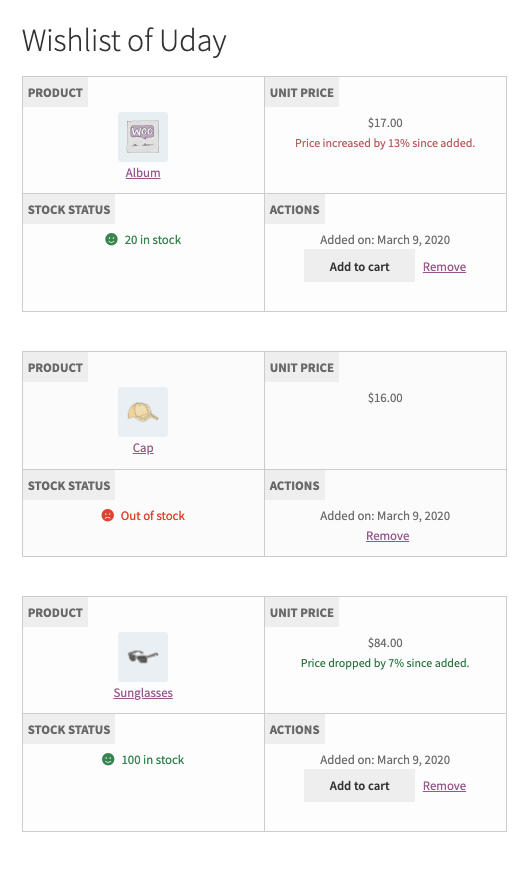The width and height of the screenshot is (531, 869).
Task: Click the Wishlist of Uday heading
Action: point(124,41)
